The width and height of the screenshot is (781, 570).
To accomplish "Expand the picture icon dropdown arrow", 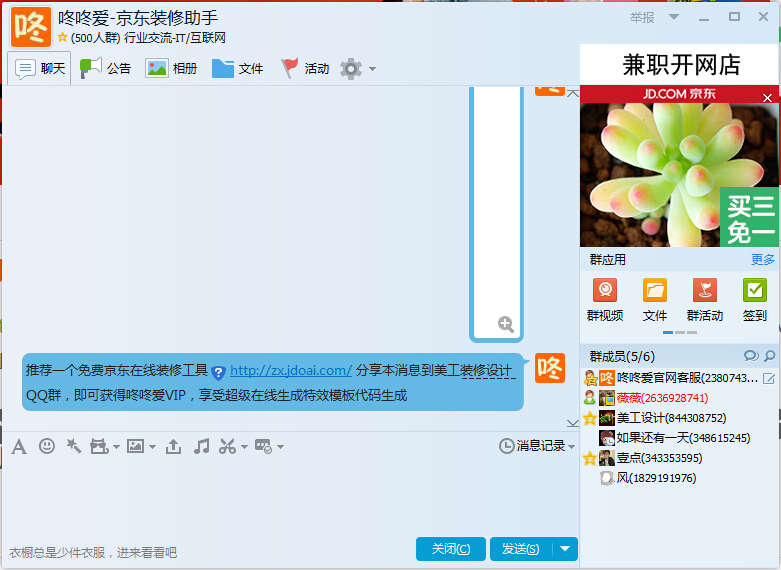I will [x=152, y=447].
